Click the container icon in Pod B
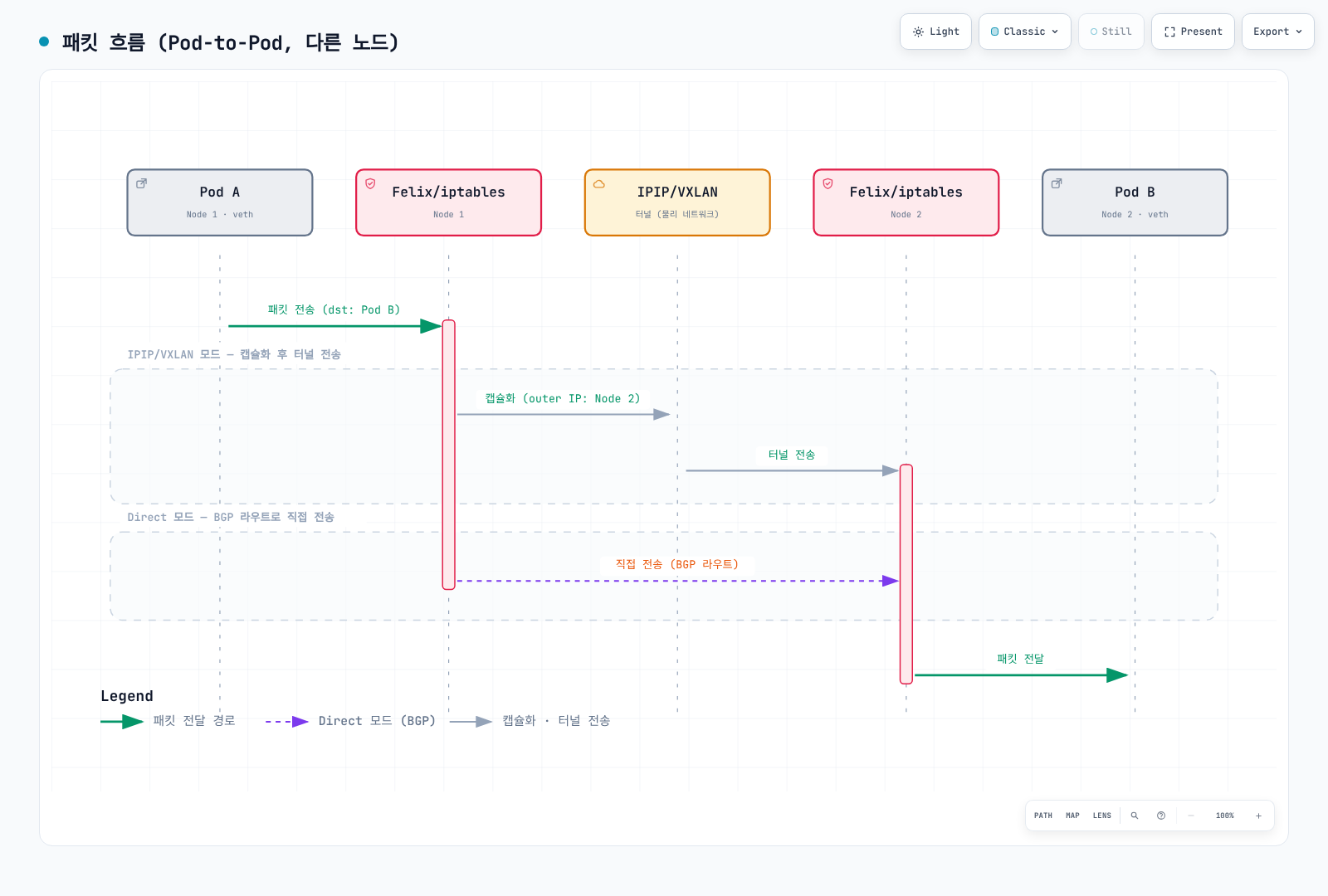Image resolution: width=1328 pixels, height=896 pixels. click(x=1057, y=183)
